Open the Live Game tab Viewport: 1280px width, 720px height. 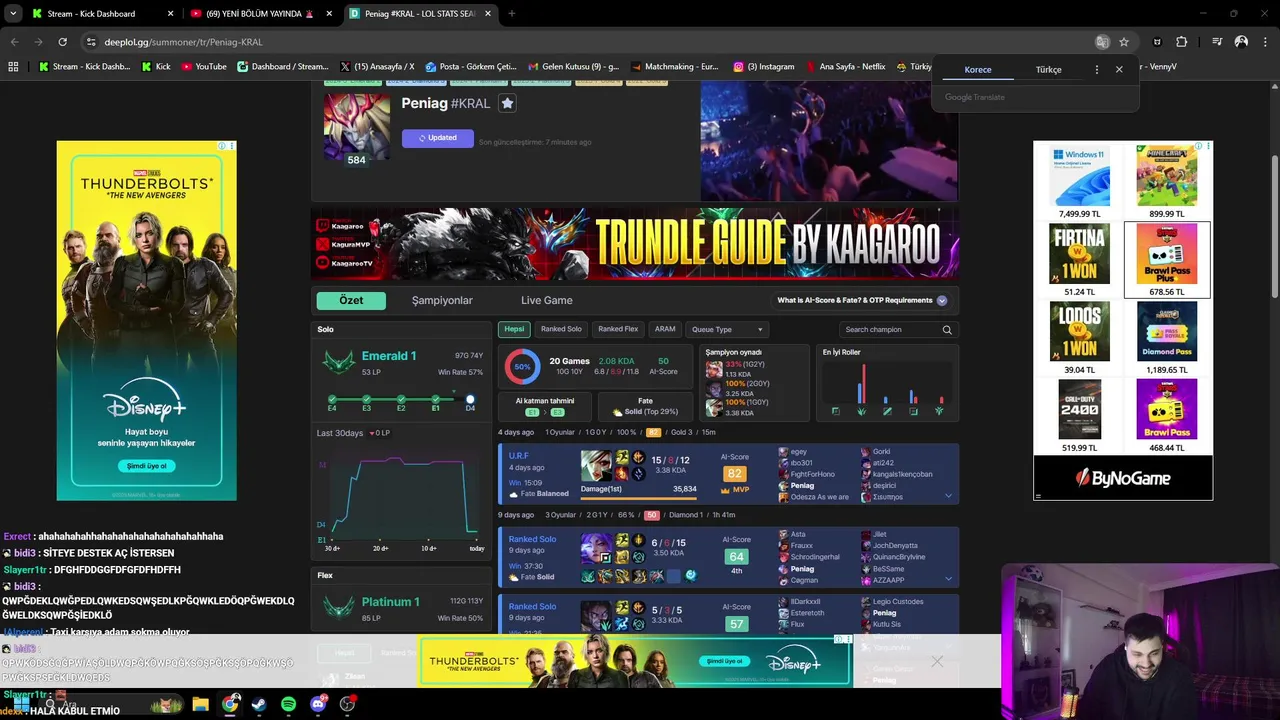[x=546, y=300]
